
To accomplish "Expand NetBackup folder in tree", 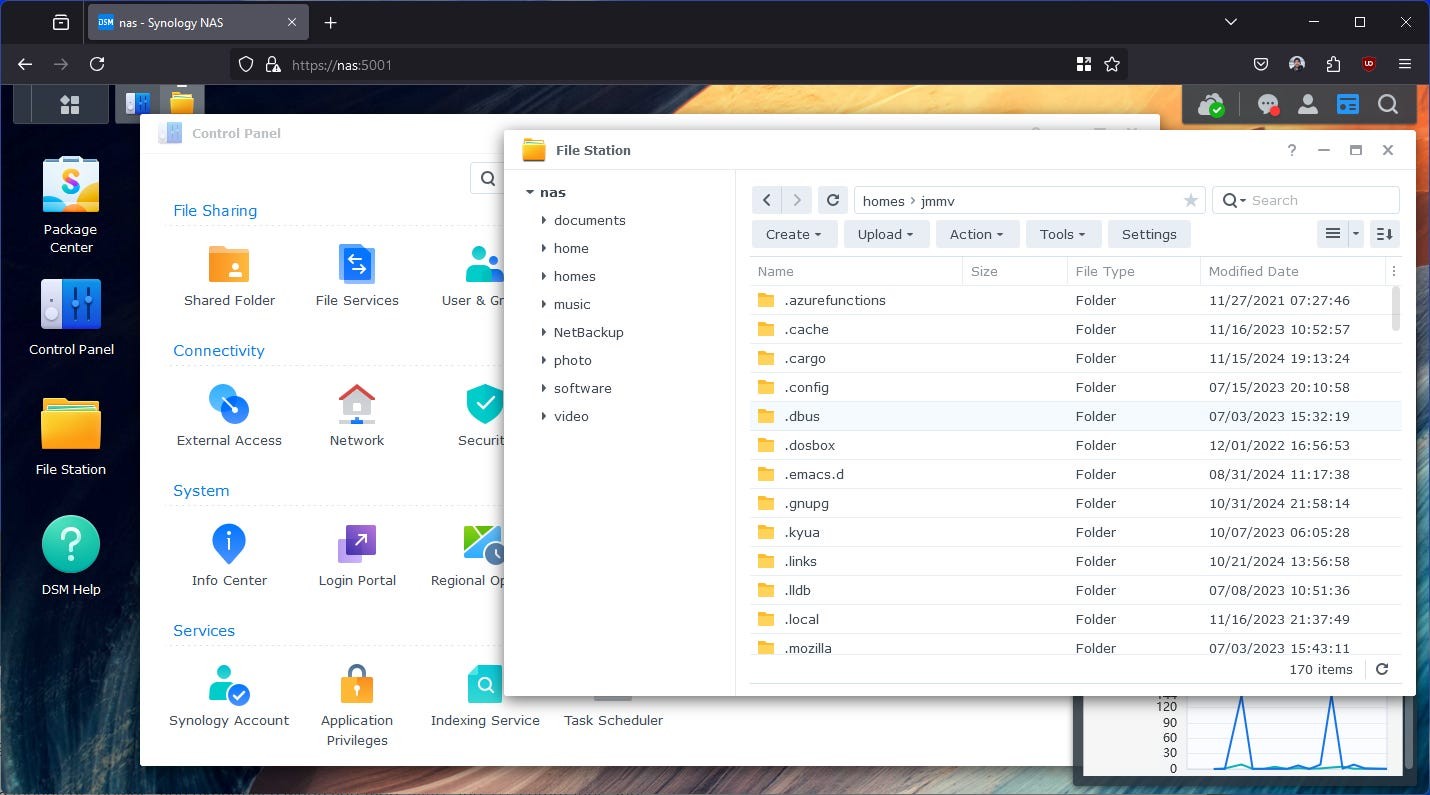I will [x=543, y=332].
